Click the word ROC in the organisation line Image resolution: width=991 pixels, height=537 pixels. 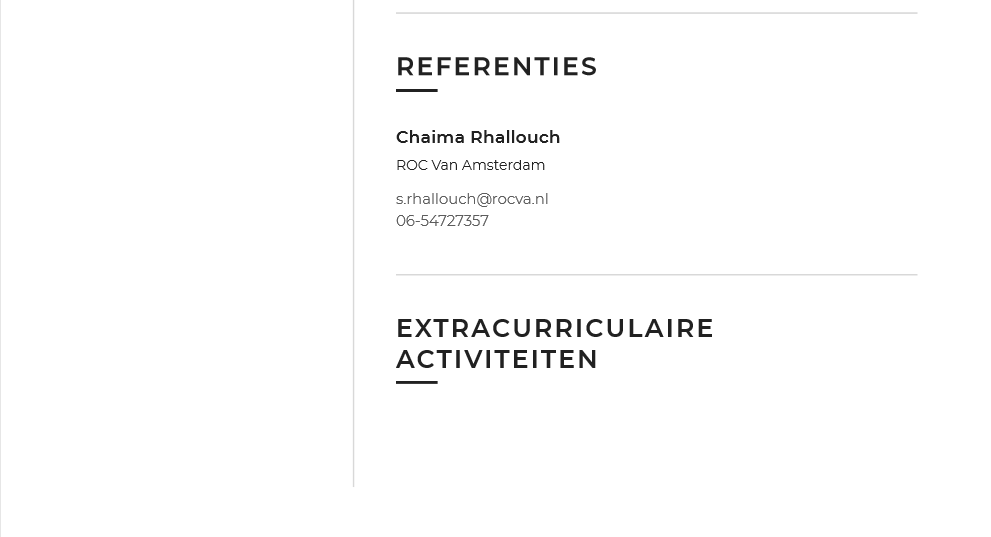click(411, 166)
